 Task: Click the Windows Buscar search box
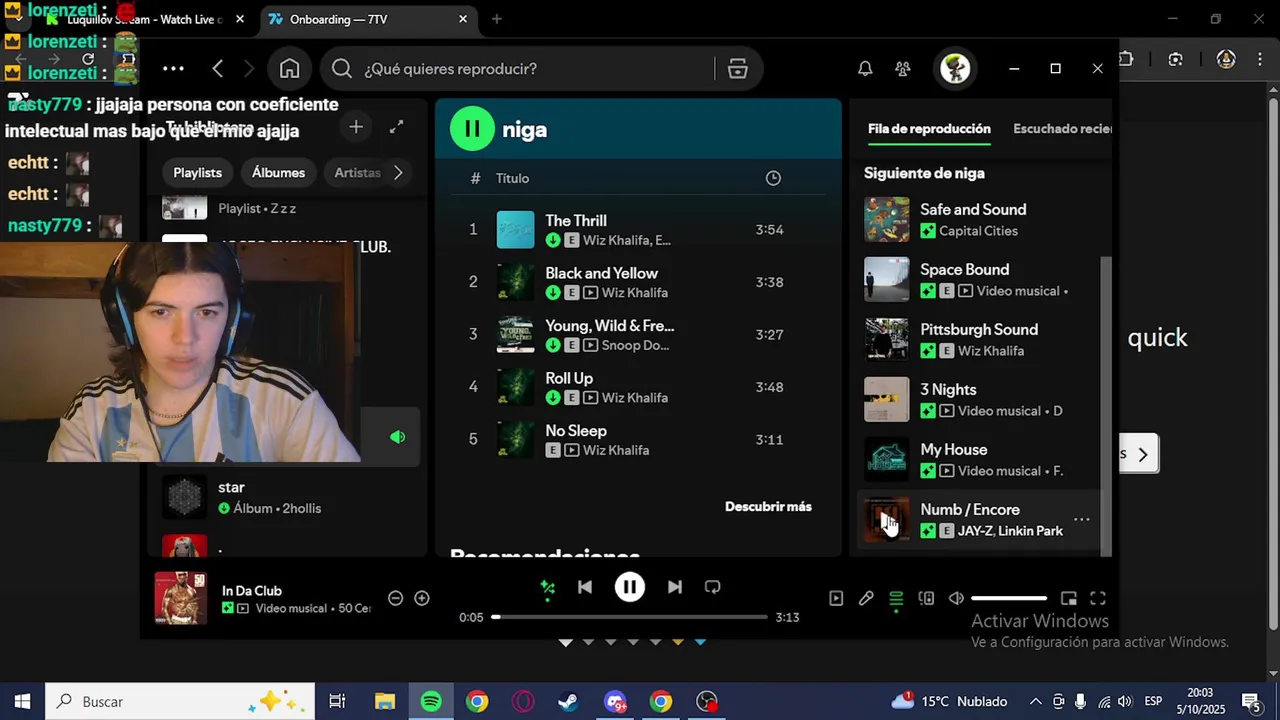click(x=180, y=701)
